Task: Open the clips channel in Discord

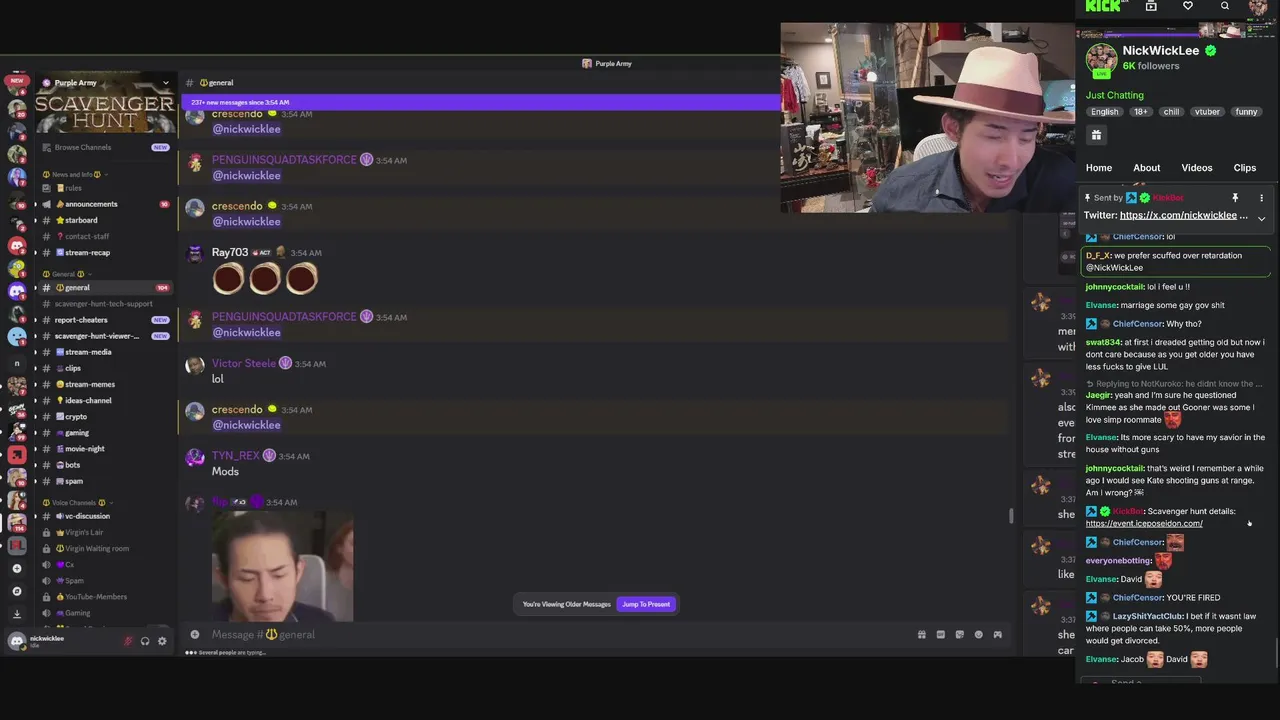Action: pos(104,368)
